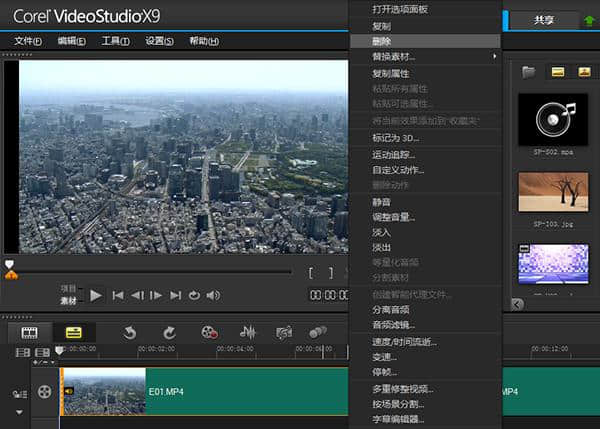Toggle the system volume speaker icon

click(213, 295)
